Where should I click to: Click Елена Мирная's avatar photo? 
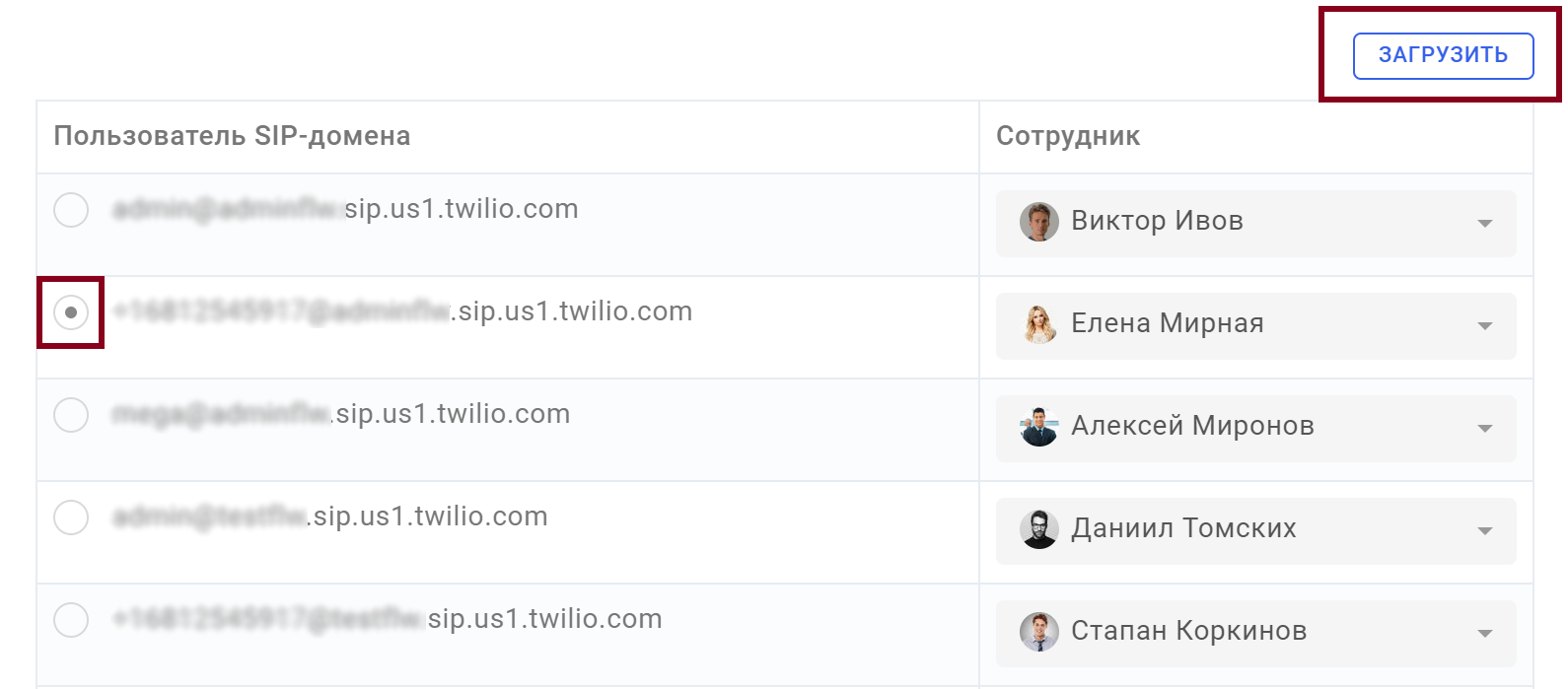[1038, 324]
